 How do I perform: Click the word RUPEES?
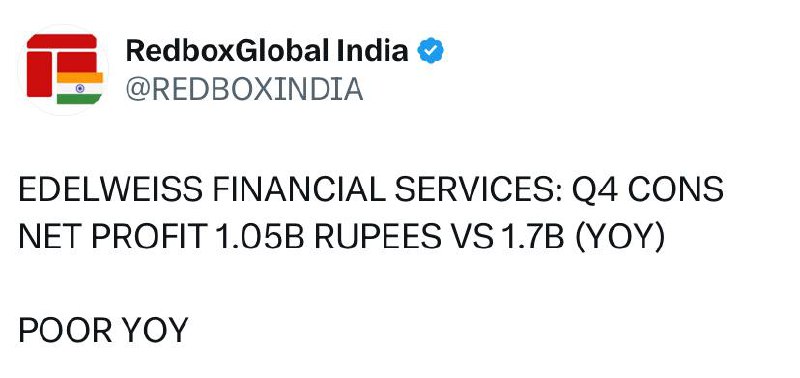[378, 237]
